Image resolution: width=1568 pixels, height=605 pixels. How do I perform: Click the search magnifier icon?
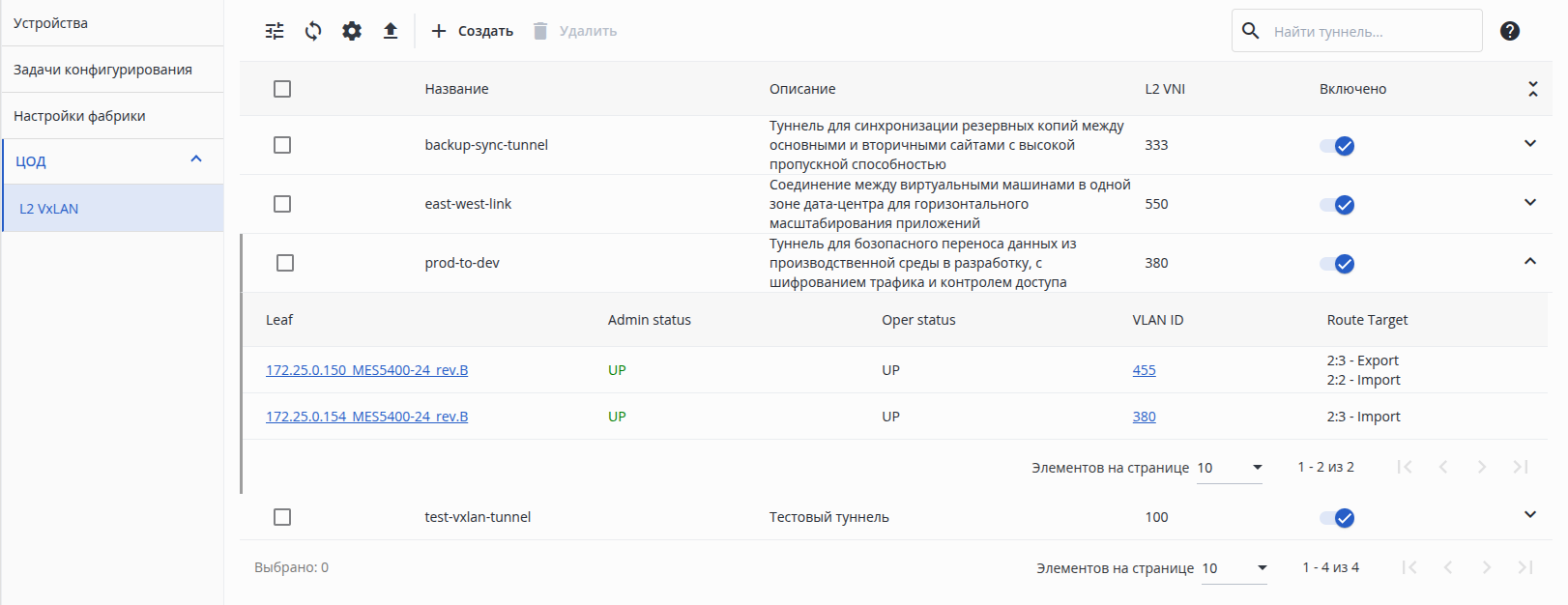pos(1250,31)
